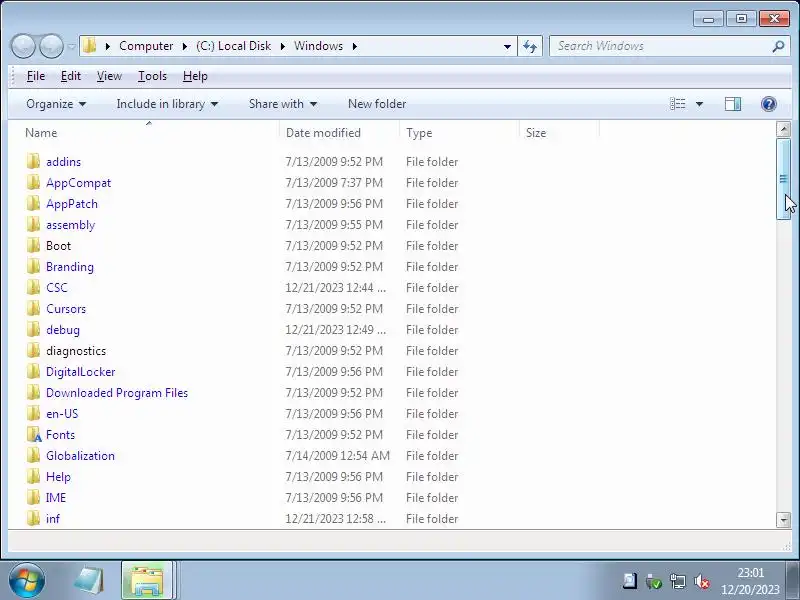Click the network tray icon
Image resolution: width=800 pixels, height=600 pixels.
pos(678,581)
